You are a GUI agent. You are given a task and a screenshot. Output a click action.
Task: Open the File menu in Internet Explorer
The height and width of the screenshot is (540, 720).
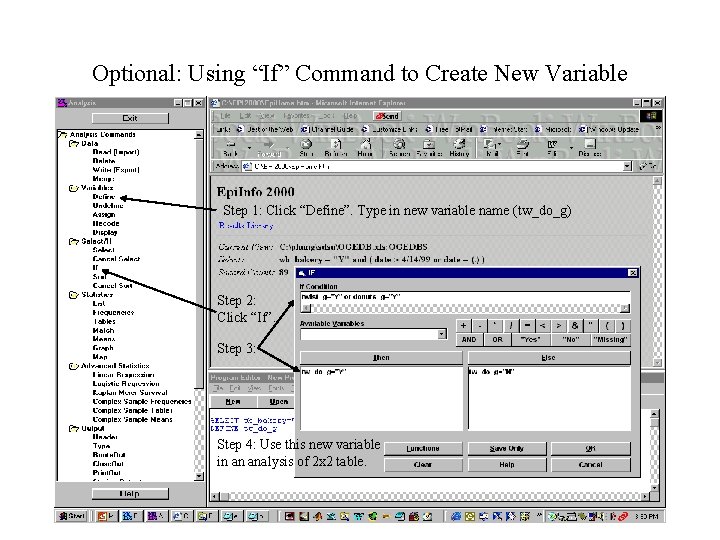click(x=226, y=116)
